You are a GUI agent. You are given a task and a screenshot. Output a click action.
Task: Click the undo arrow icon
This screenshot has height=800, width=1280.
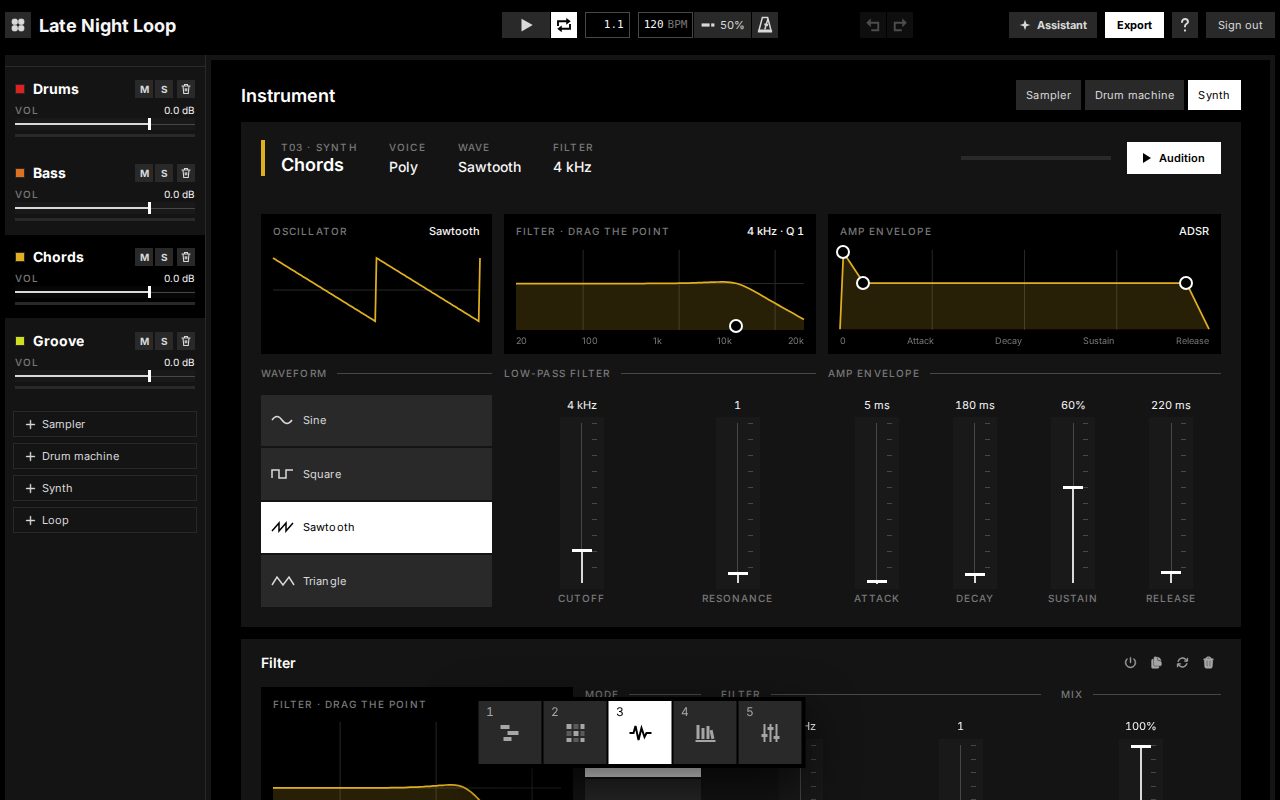point(873,25)
